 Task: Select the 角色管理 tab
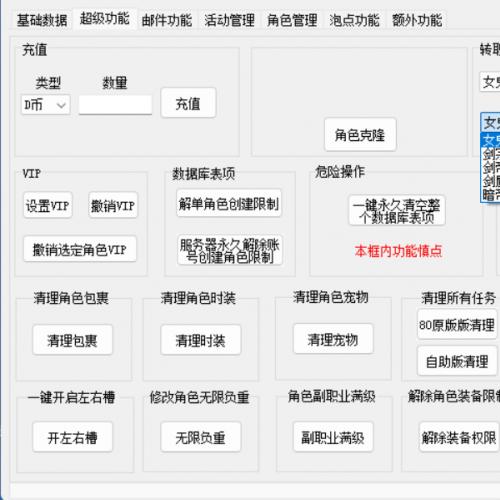coord(292,20)
